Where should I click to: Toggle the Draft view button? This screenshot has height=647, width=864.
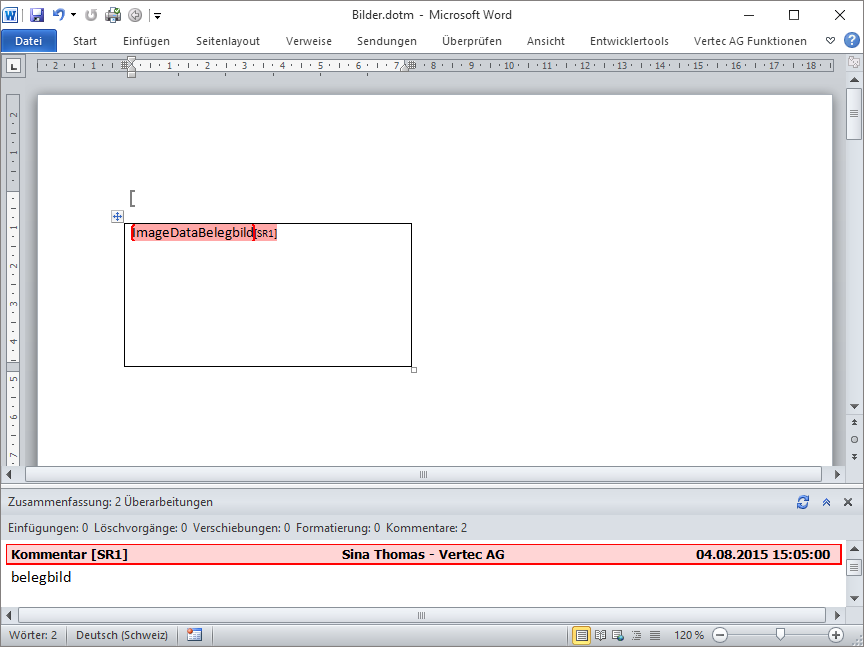pyautogui.click(x=654, y=635)
